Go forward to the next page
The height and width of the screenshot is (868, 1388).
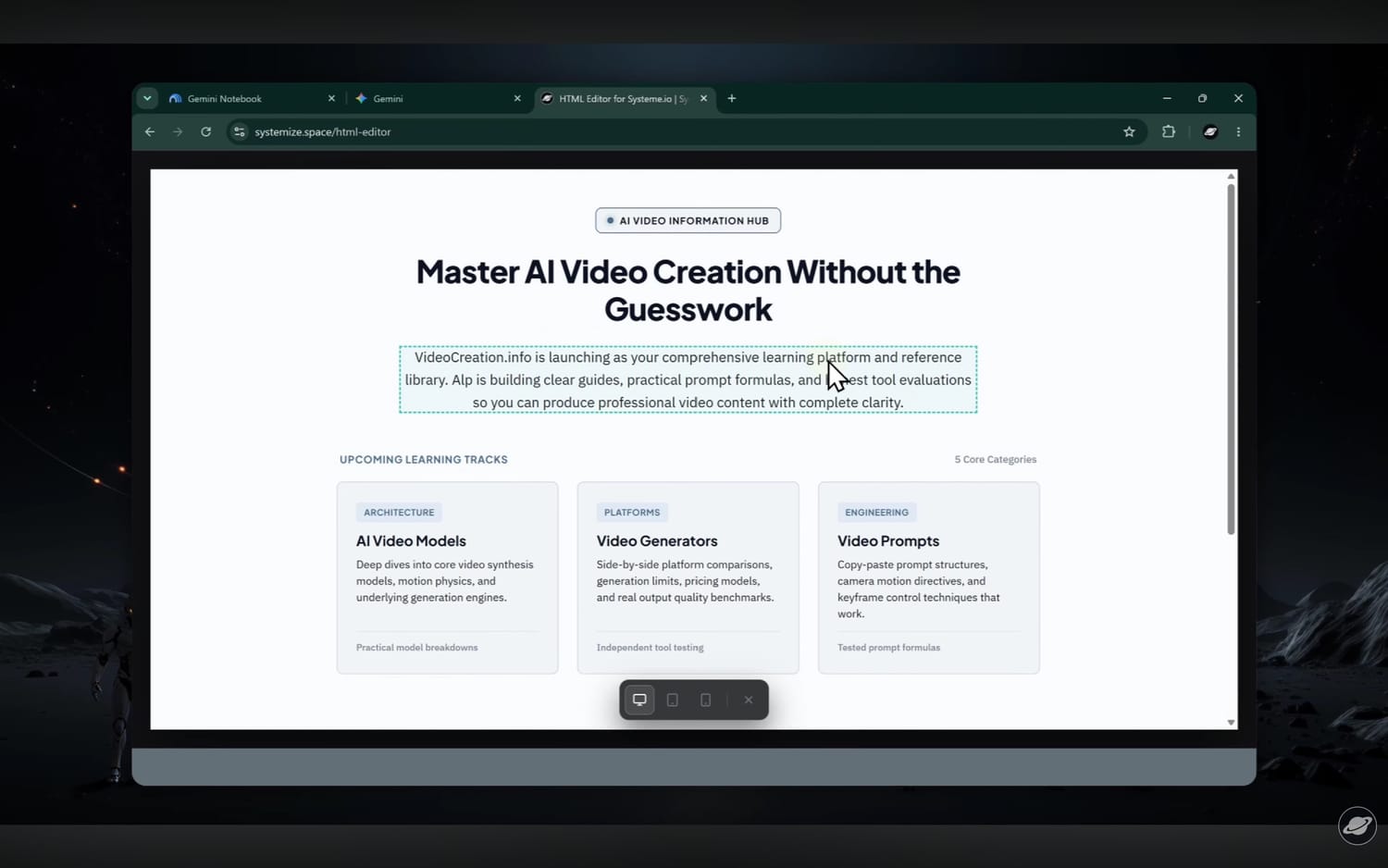178,131
